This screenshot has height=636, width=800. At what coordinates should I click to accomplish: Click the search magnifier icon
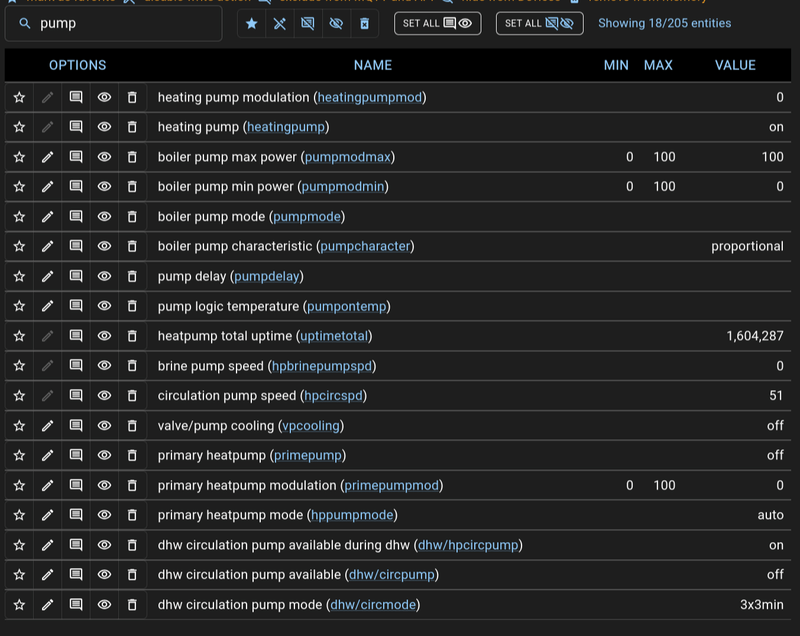click(22, 23)
